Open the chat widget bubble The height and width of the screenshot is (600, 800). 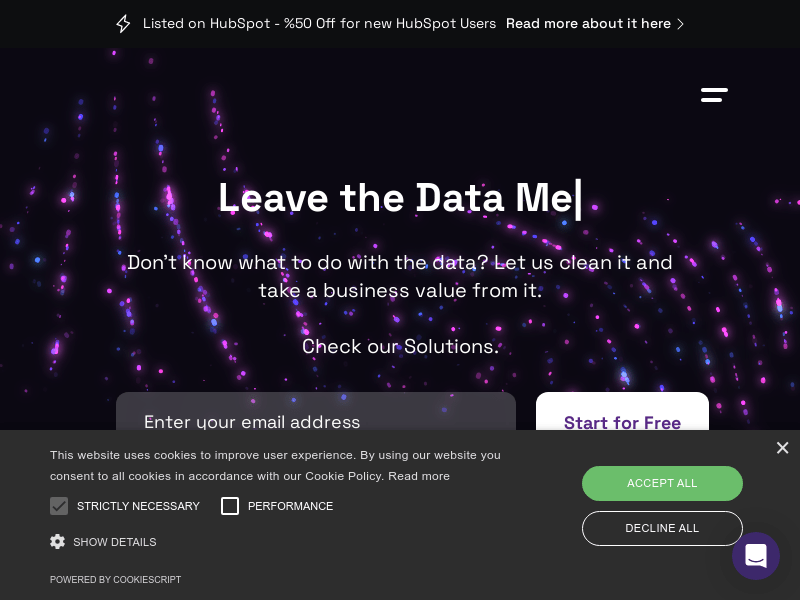[x=756, y=556]
